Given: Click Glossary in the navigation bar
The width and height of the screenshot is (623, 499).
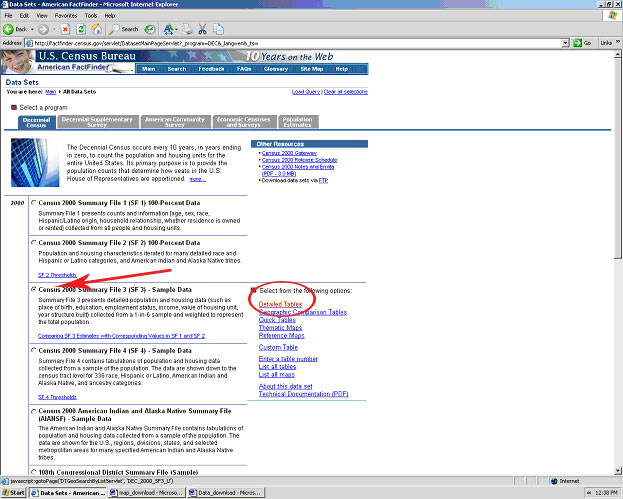Looking at the screenshot, I should pyautogui.click(x=276, y=69).
